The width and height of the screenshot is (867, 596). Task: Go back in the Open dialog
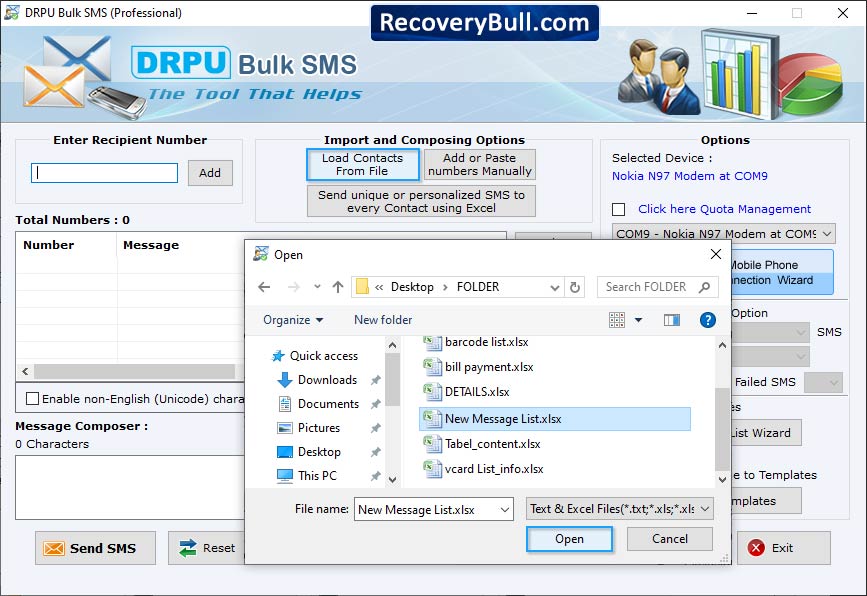click(x=264, y=287)
